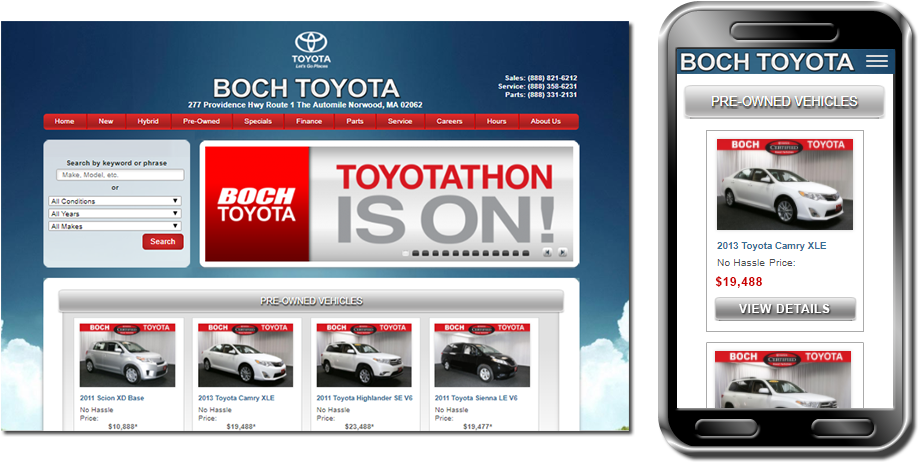Screen dimensions: 920x464
Task: Click the black Sienna thumbnail
Action: [482, 355]
